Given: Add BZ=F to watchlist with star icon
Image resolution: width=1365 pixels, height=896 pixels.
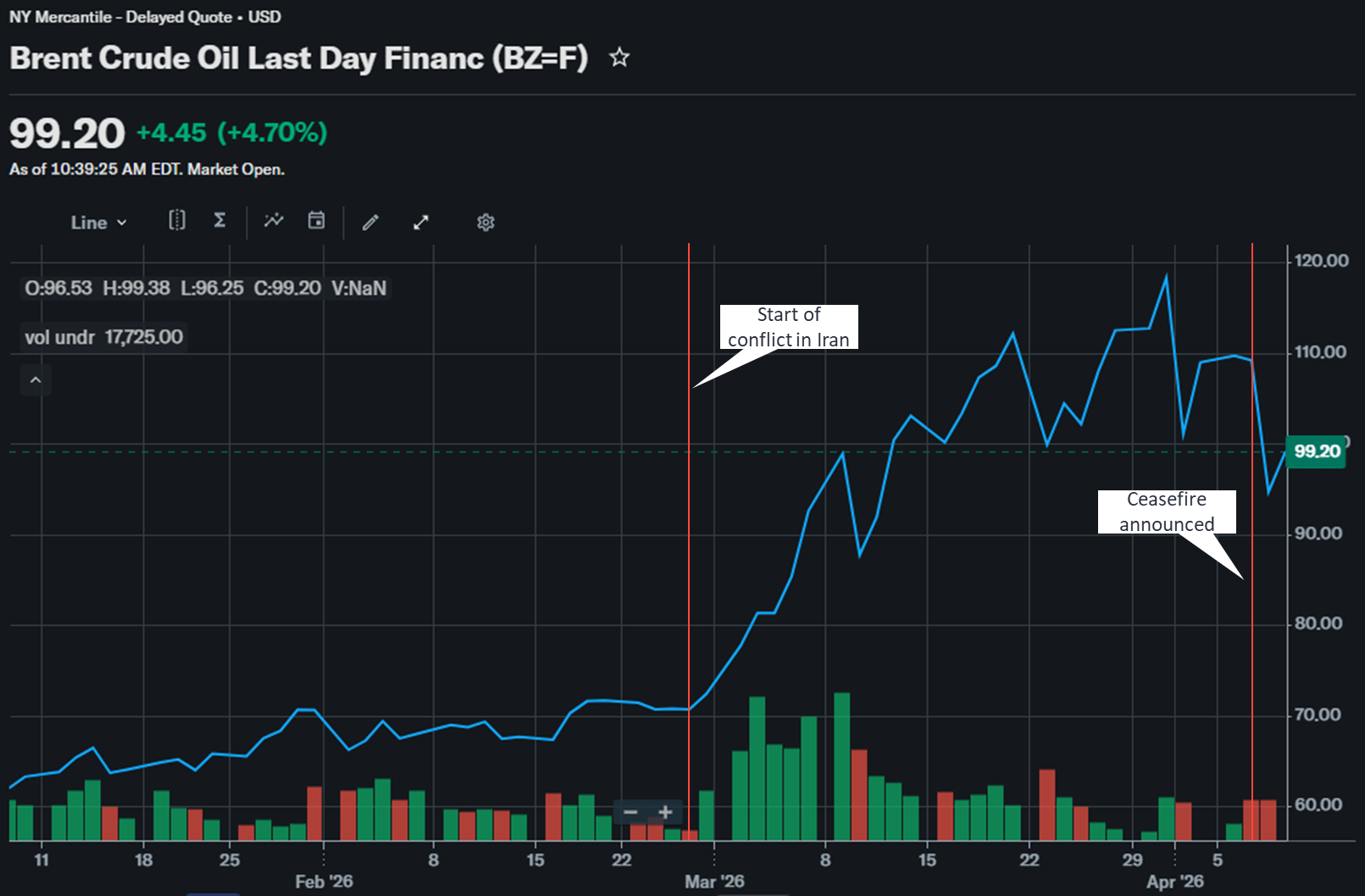Looking at the screenshot, I should click(x=619, y=58).
